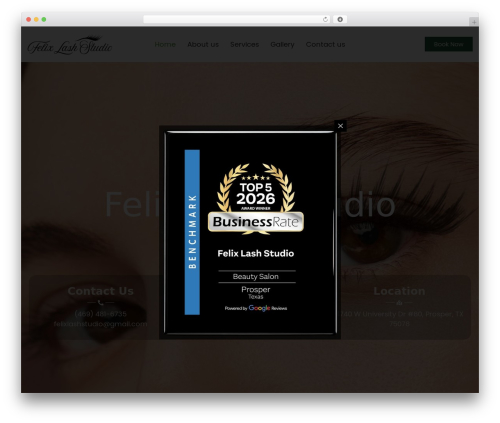
Task: Open the Gallery page
Action: point(282,44)
